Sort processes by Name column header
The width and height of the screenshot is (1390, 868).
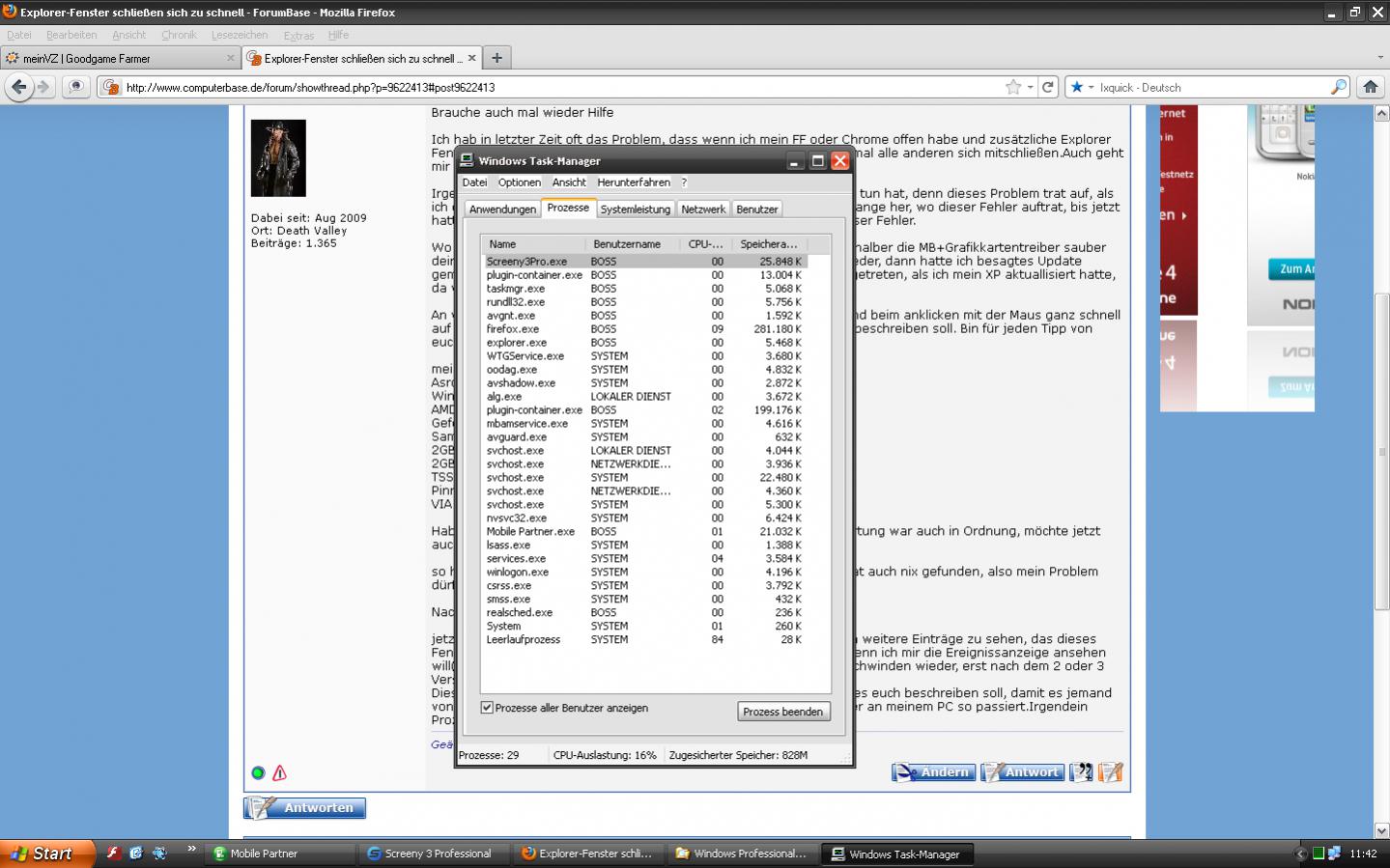[x=534, y=244]
